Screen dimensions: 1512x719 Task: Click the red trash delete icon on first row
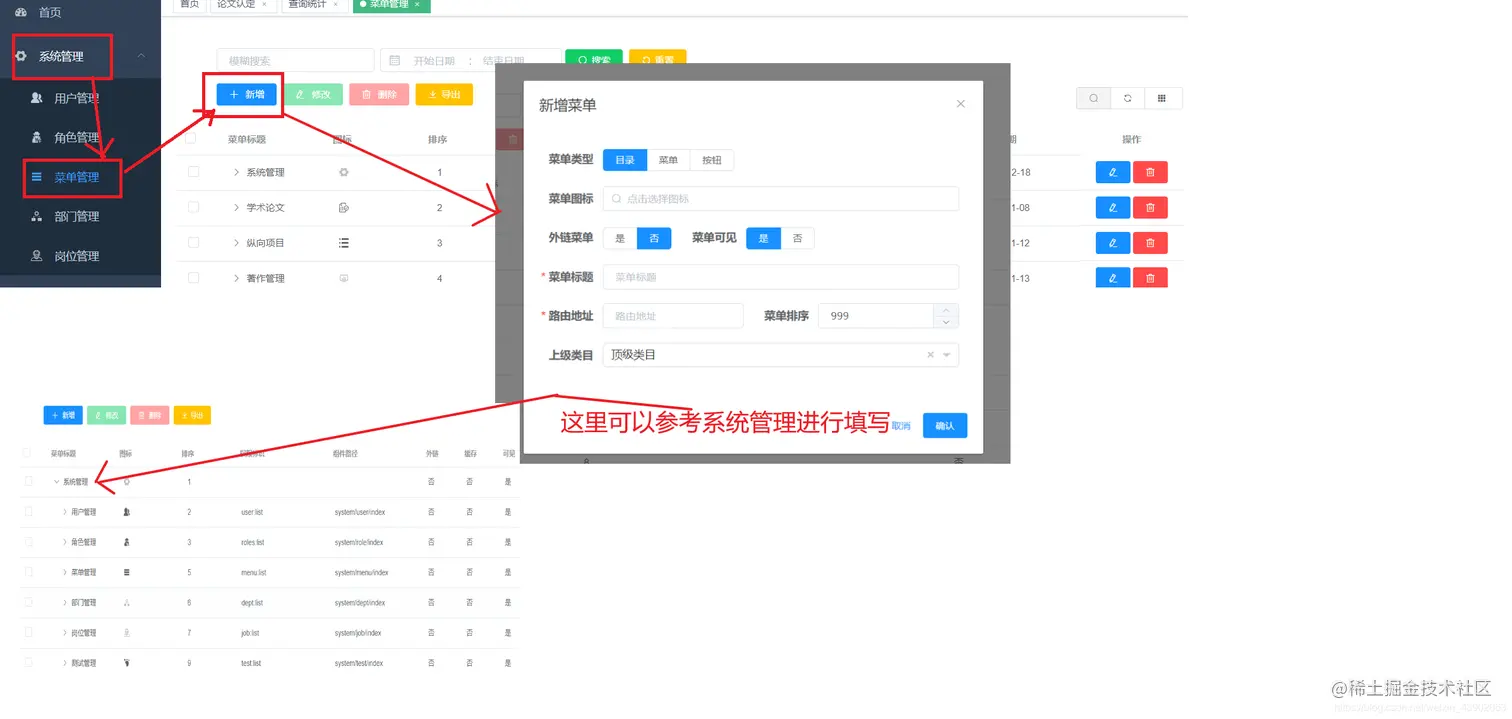[x=1150, y=172]
